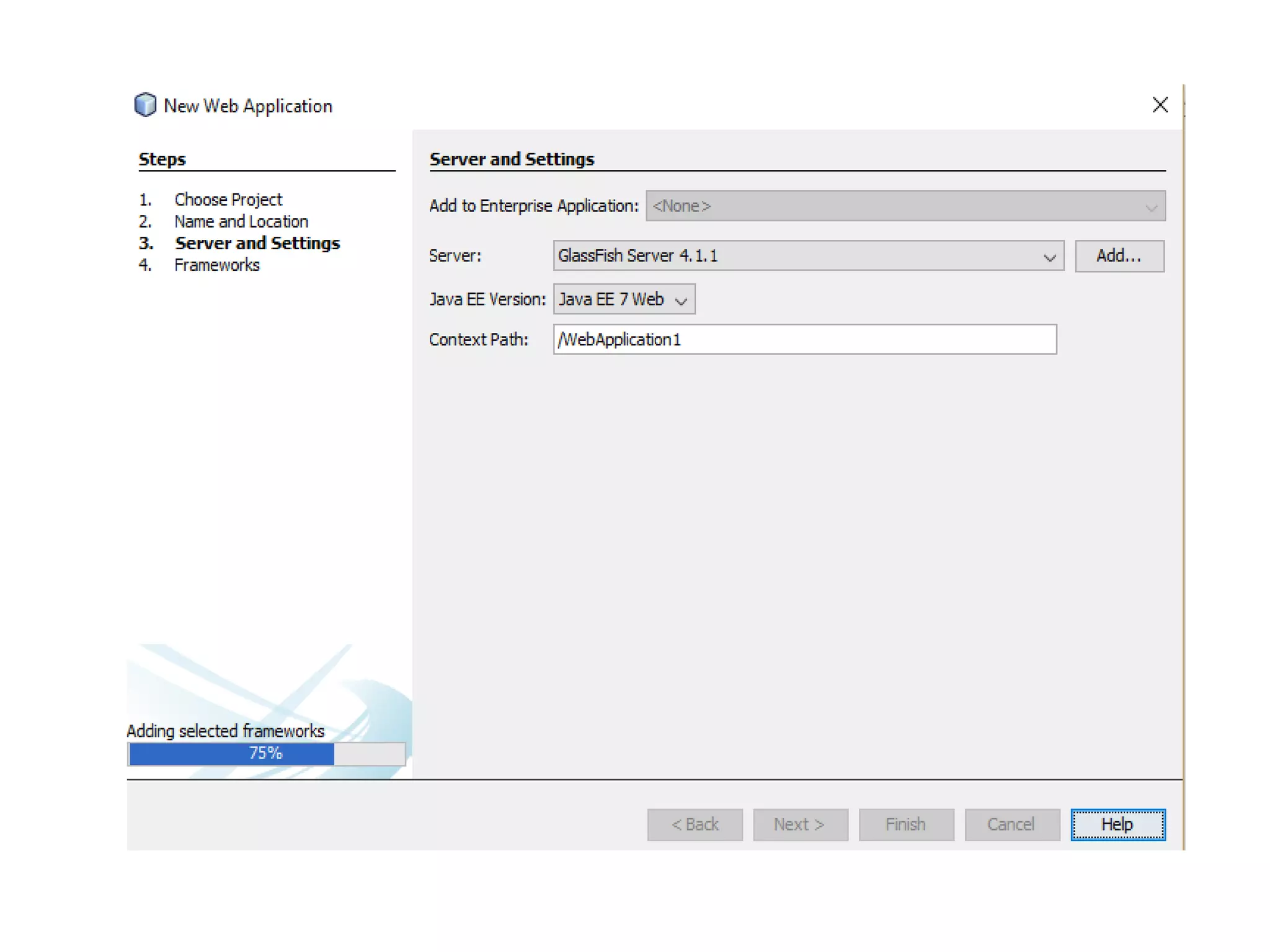
Task: Select Server and Settings step in list
Action: coord(257,243)
